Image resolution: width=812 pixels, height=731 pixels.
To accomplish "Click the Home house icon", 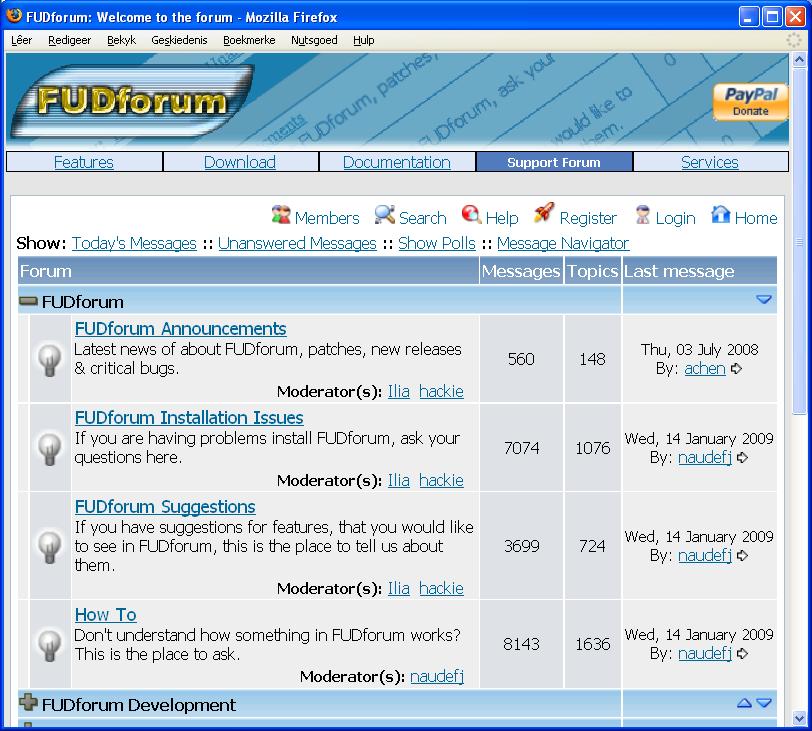I will 721,216.
